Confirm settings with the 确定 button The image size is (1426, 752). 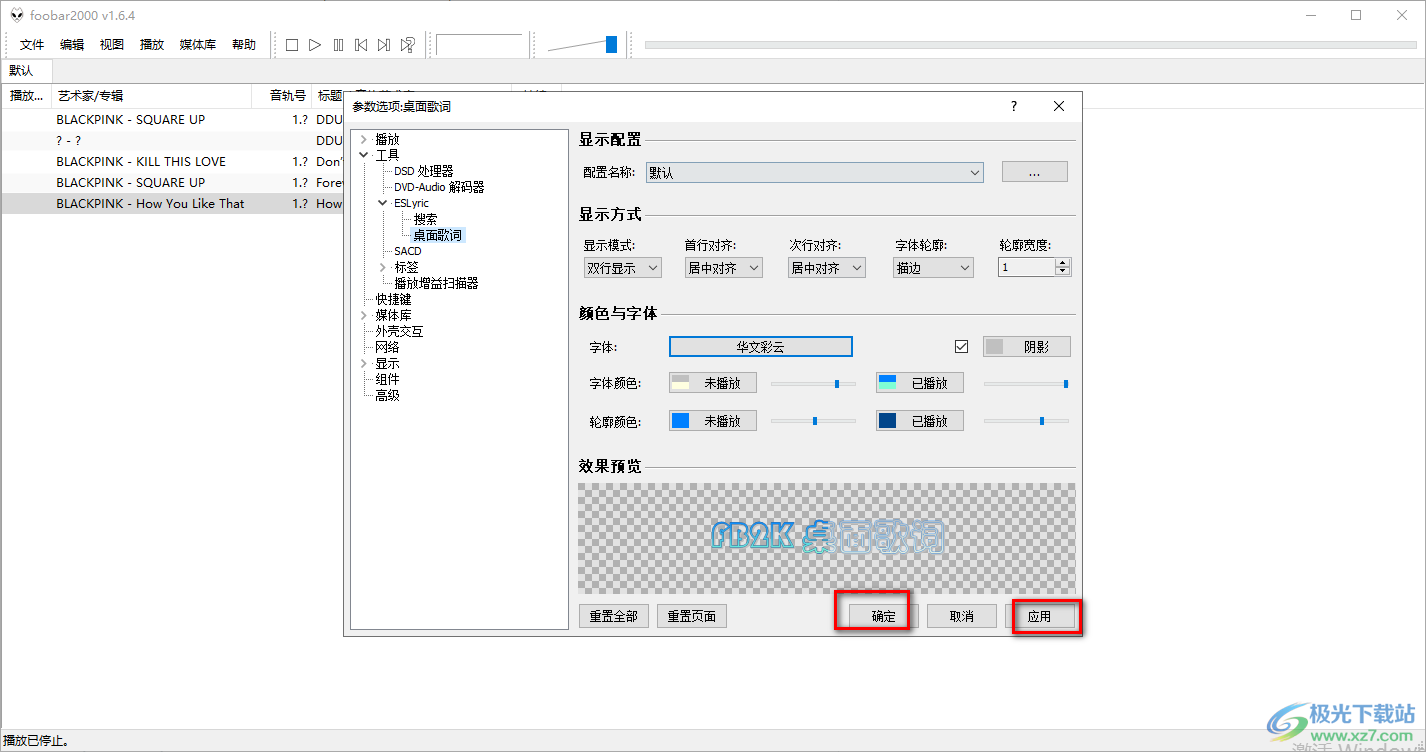884,616
